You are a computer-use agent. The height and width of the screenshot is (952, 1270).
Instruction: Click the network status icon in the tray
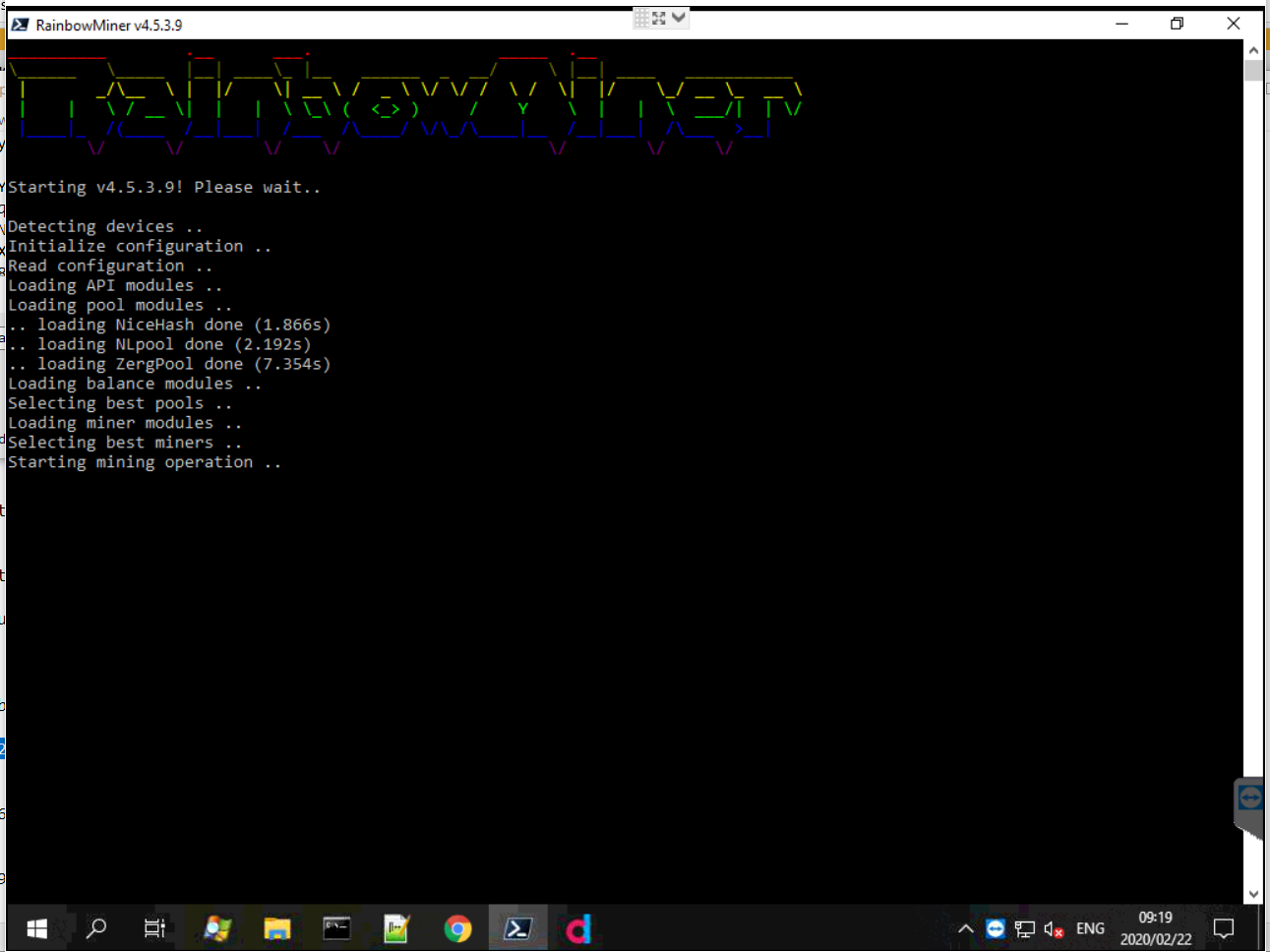tap(1024, 927)
